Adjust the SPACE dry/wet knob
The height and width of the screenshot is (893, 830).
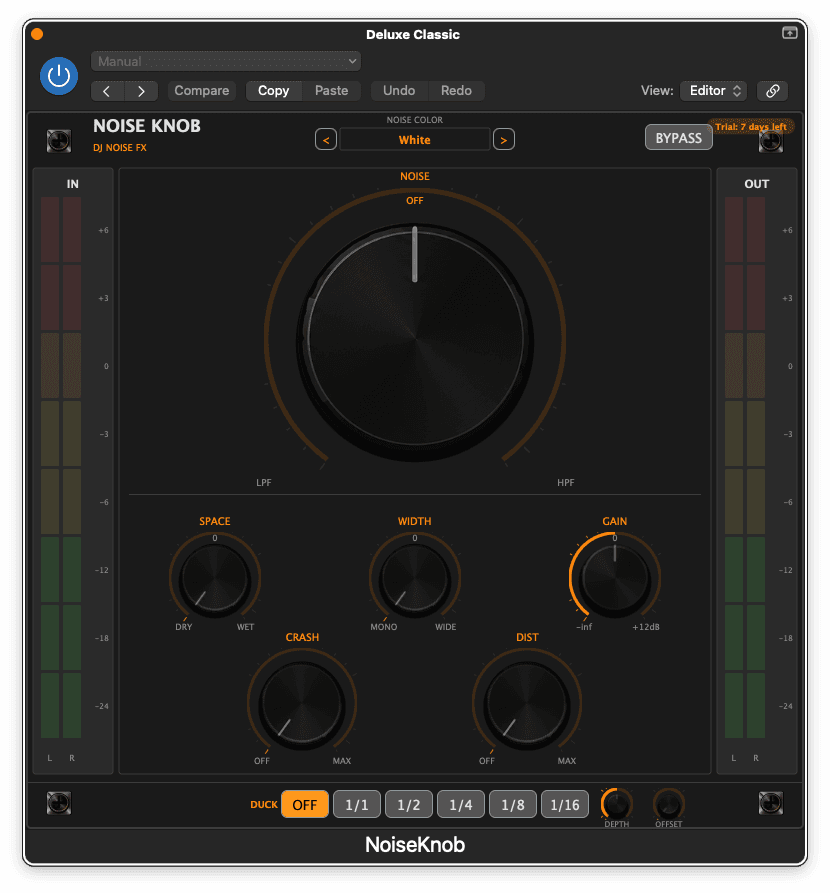pyautogui.click(x=215, y=579)
